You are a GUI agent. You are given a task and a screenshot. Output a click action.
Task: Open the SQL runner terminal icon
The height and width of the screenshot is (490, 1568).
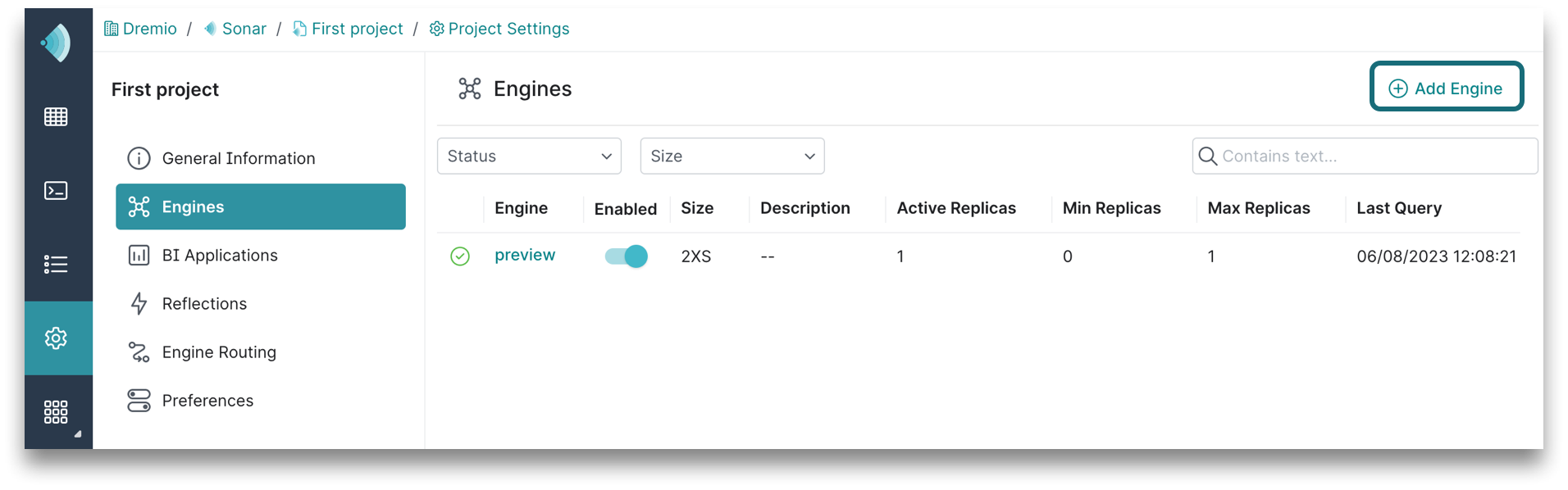56,191
